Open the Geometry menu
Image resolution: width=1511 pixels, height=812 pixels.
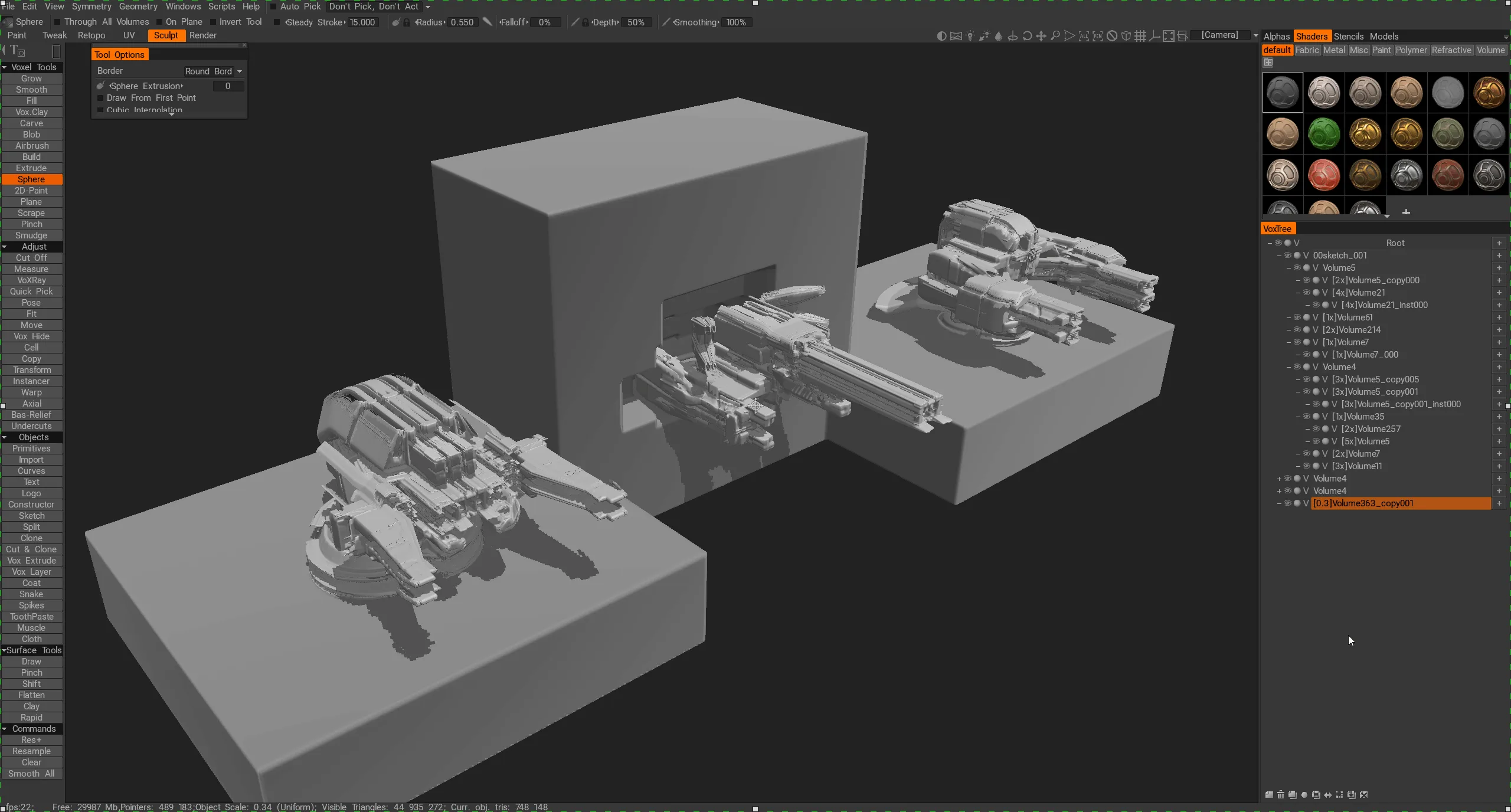[x=138, y=6]
